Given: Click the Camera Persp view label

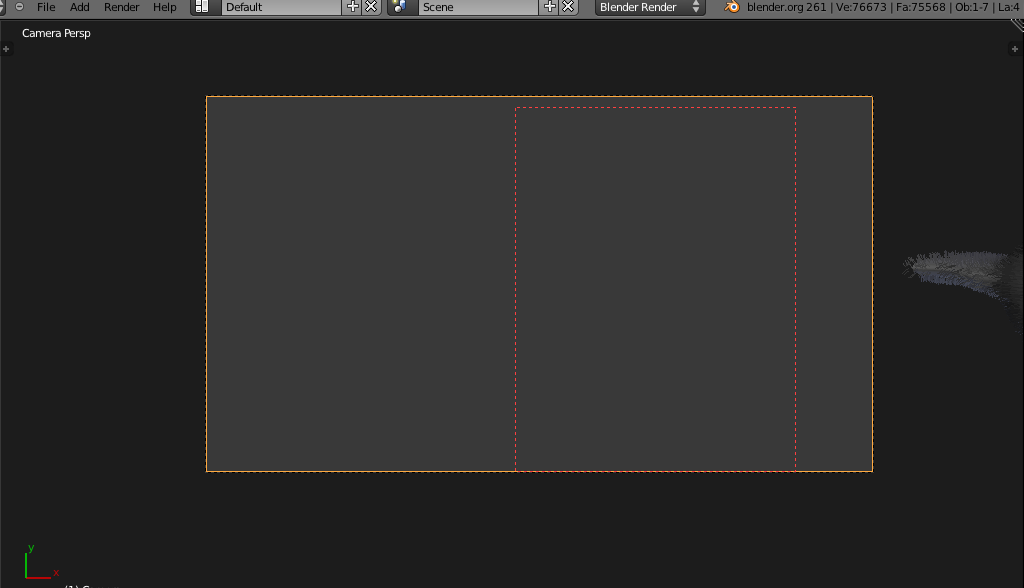Looking at the screenshot, I should (56, 33).
